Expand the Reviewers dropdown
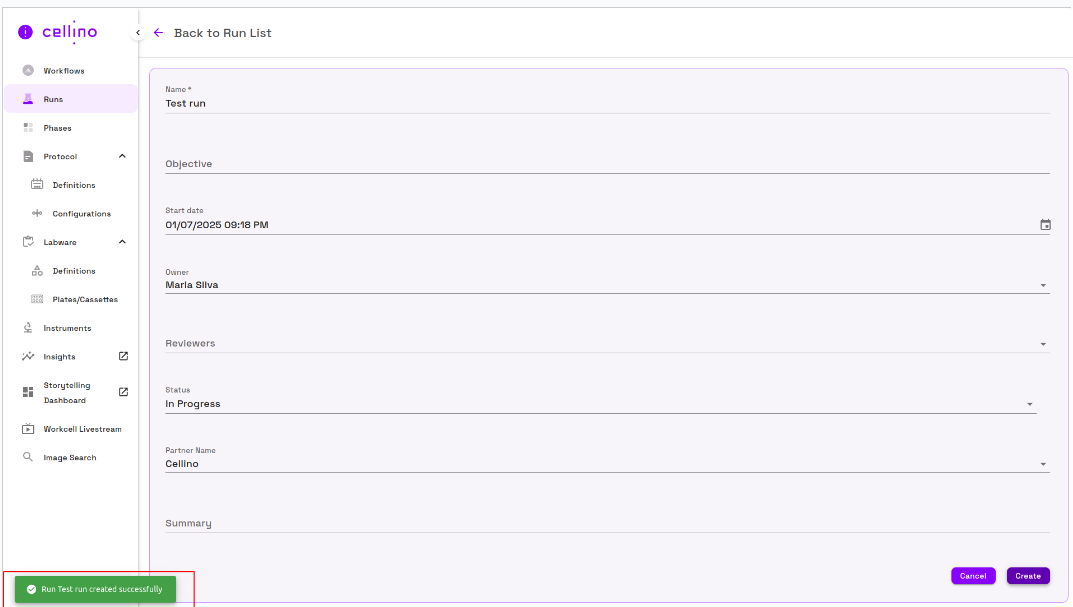 coord(1043,344)
